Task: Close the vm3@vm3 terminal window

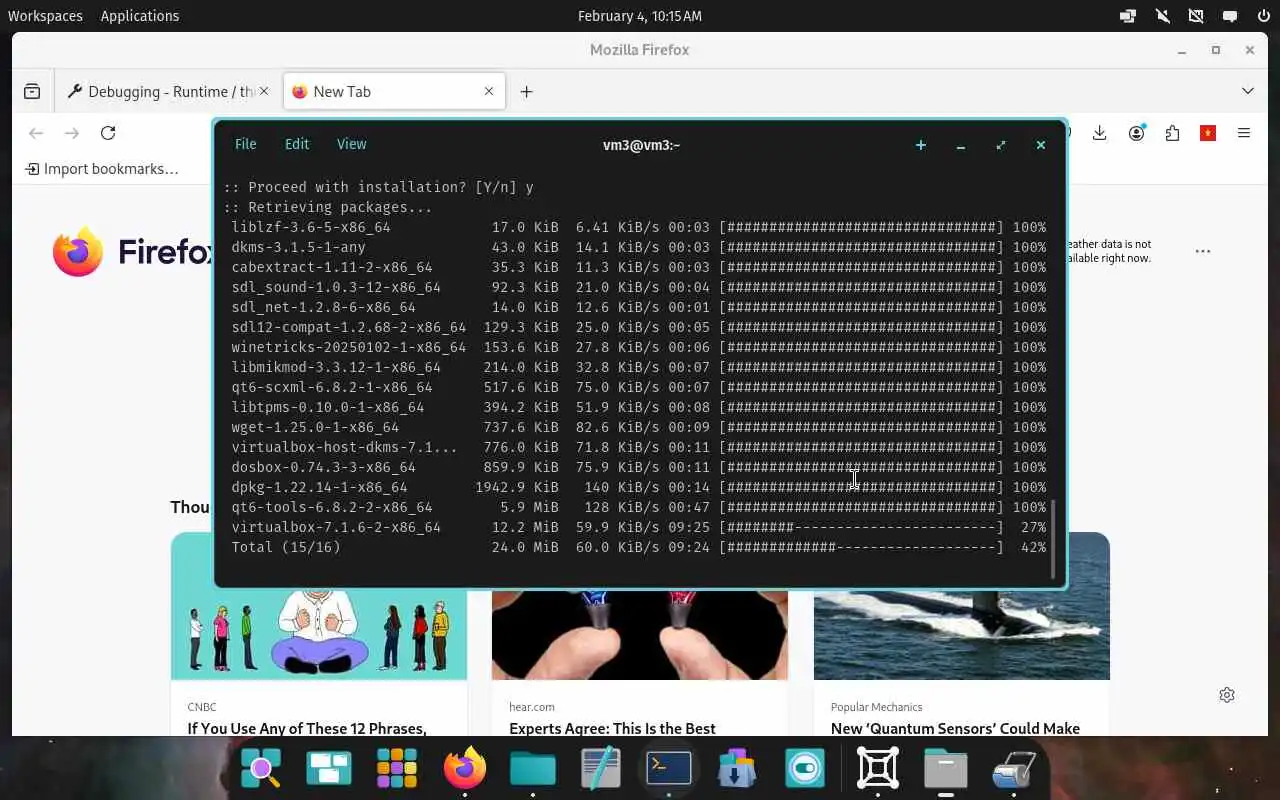Action: [x=1040, y=145]
